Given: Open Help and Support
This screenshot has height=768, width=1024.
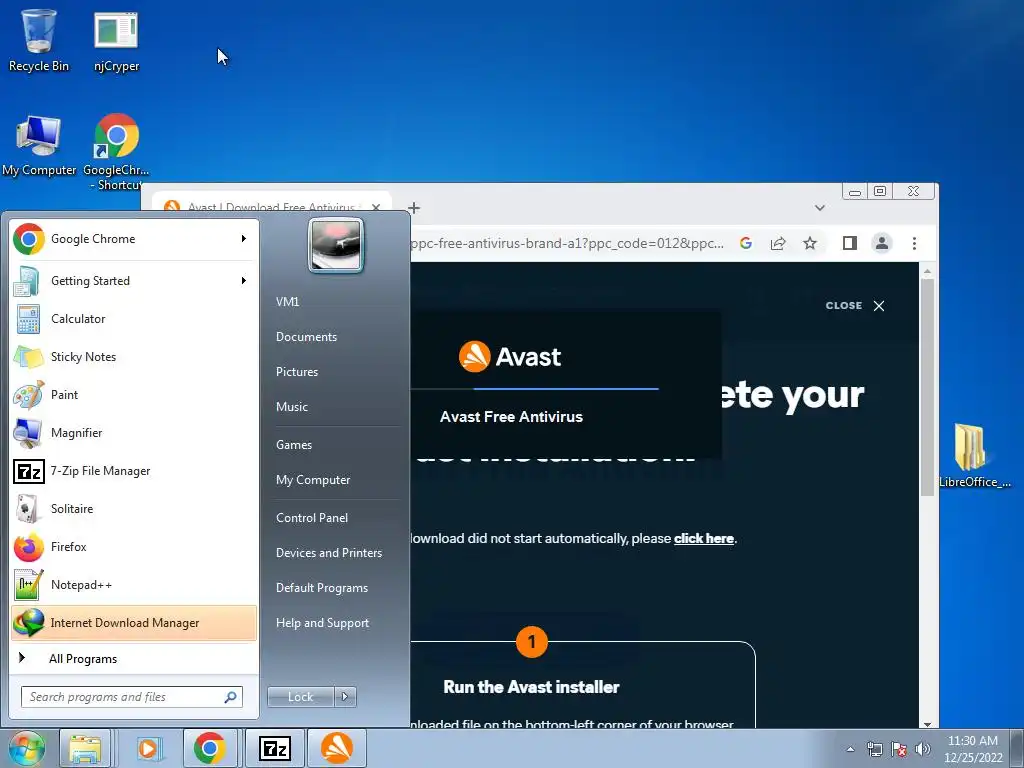Looking at the screenshot, I should point(322,623).
